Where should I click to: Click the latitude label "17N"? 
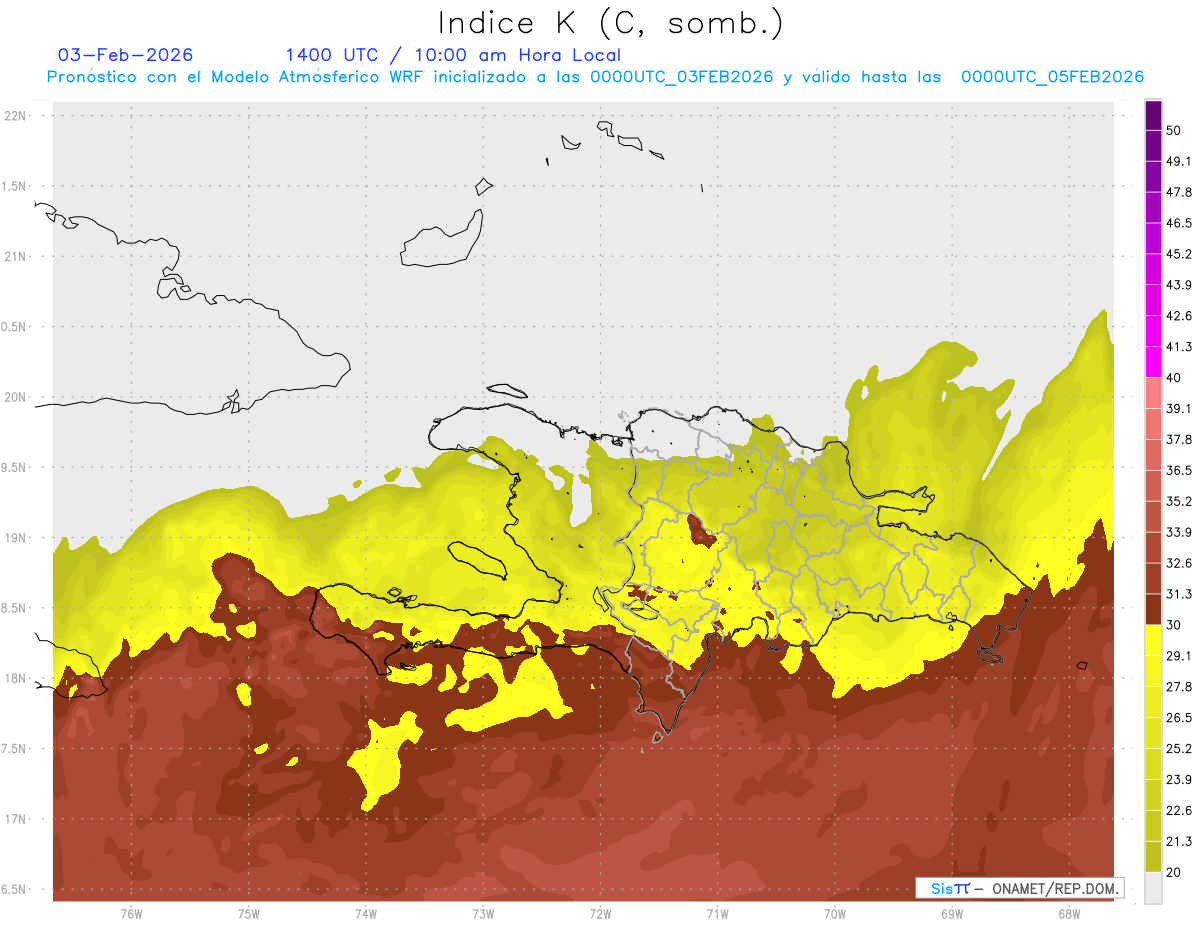point(17,819)
